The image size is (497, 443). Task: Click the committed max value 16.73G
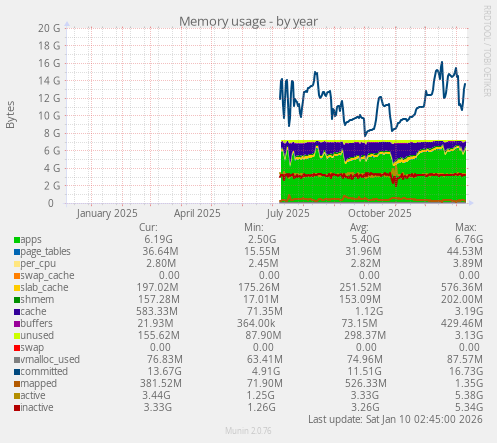pyautogui.click(x=467, y=371)
